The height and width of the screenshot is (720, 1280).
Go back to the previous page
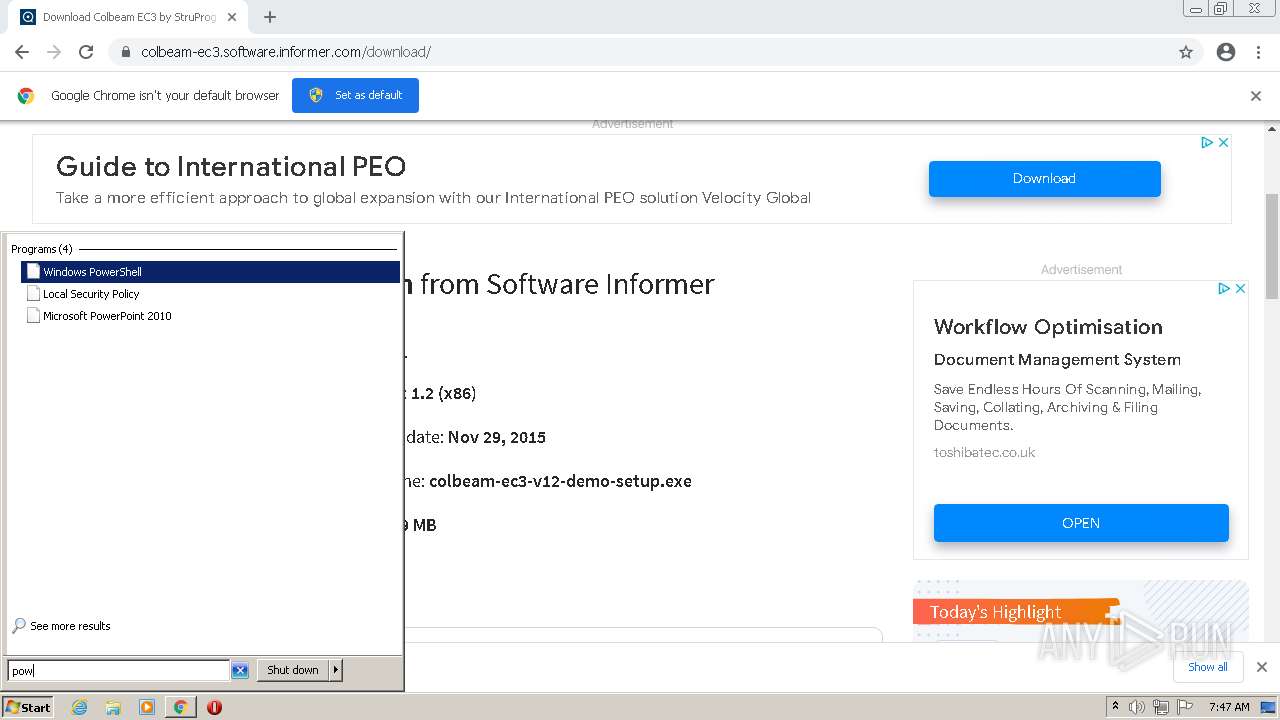point(22,52)
